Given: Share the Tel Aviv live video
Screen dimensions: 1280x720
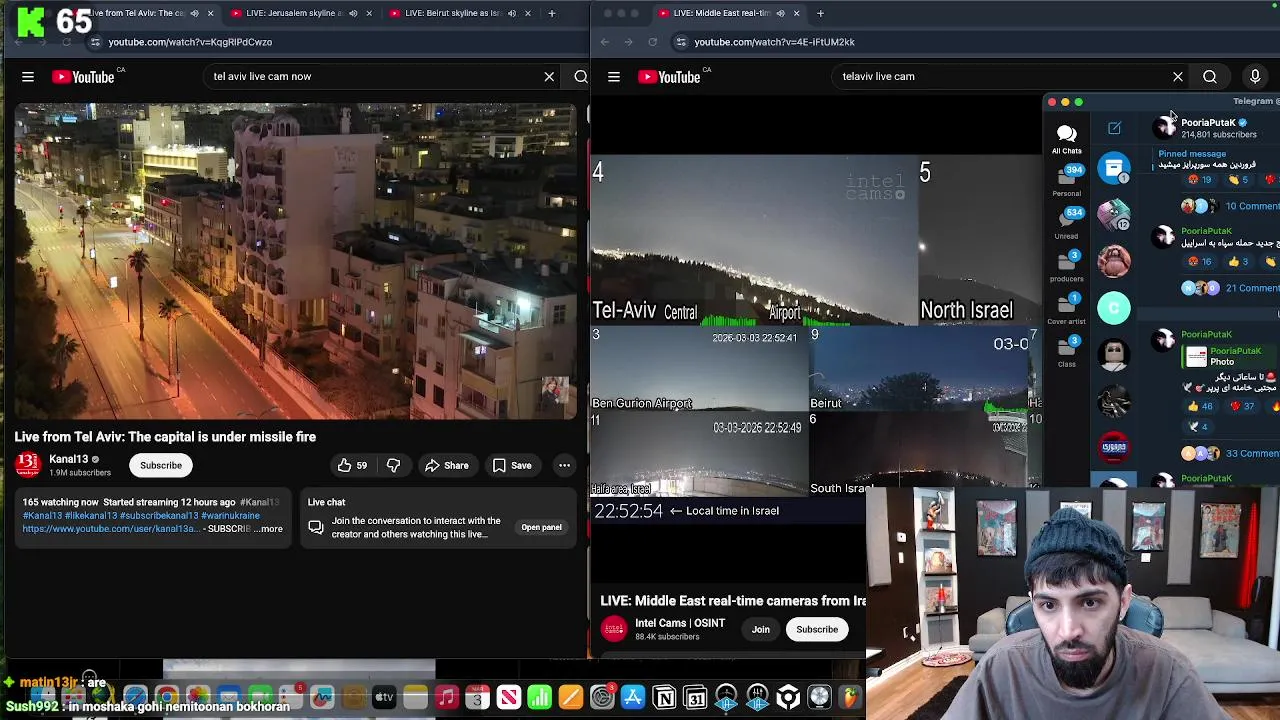Looking at the screenshot, I should click(446, 465).
